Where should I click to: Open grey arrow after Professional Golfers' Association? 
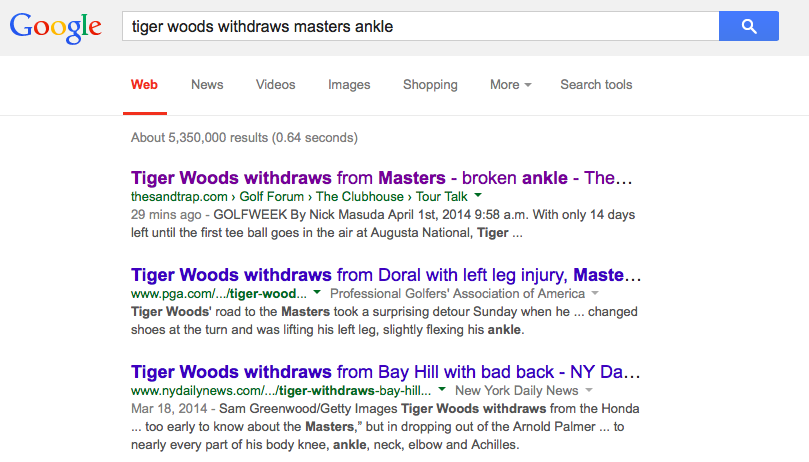(x=594, y=293)
